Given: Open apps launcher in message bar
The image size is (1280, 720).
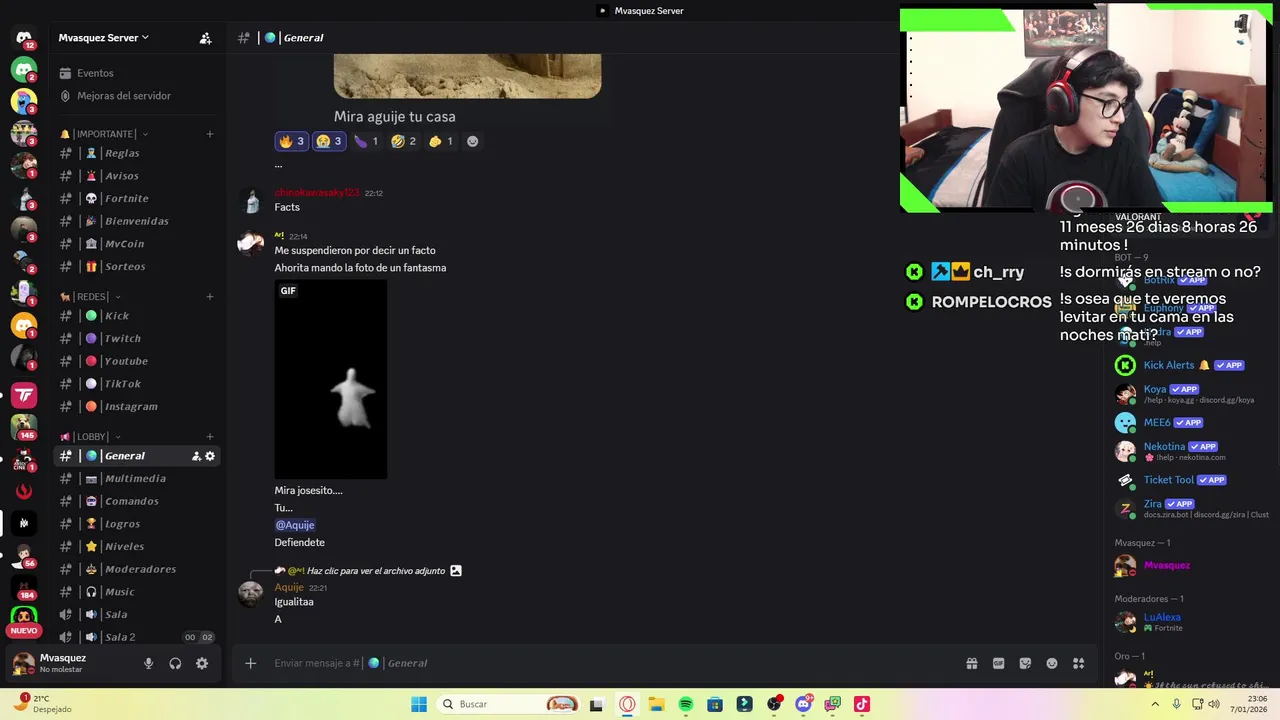Looking at the screenshot, I should click(1078, 663).
